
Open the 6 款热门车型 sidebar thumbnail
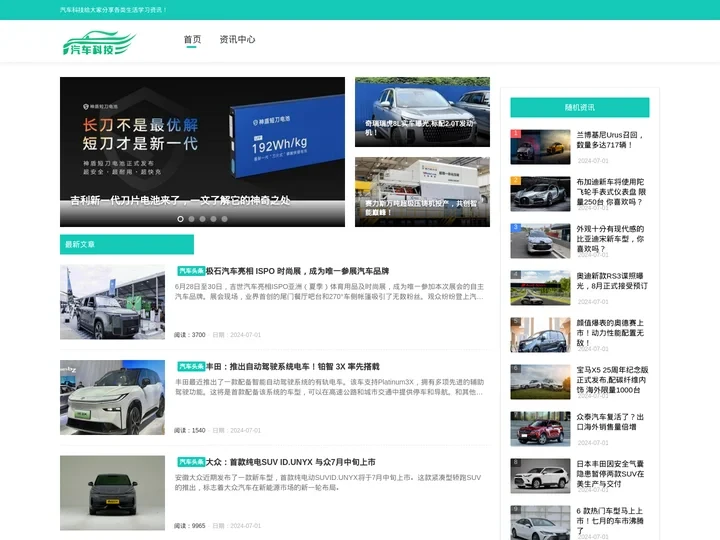[x=540, y=523]
